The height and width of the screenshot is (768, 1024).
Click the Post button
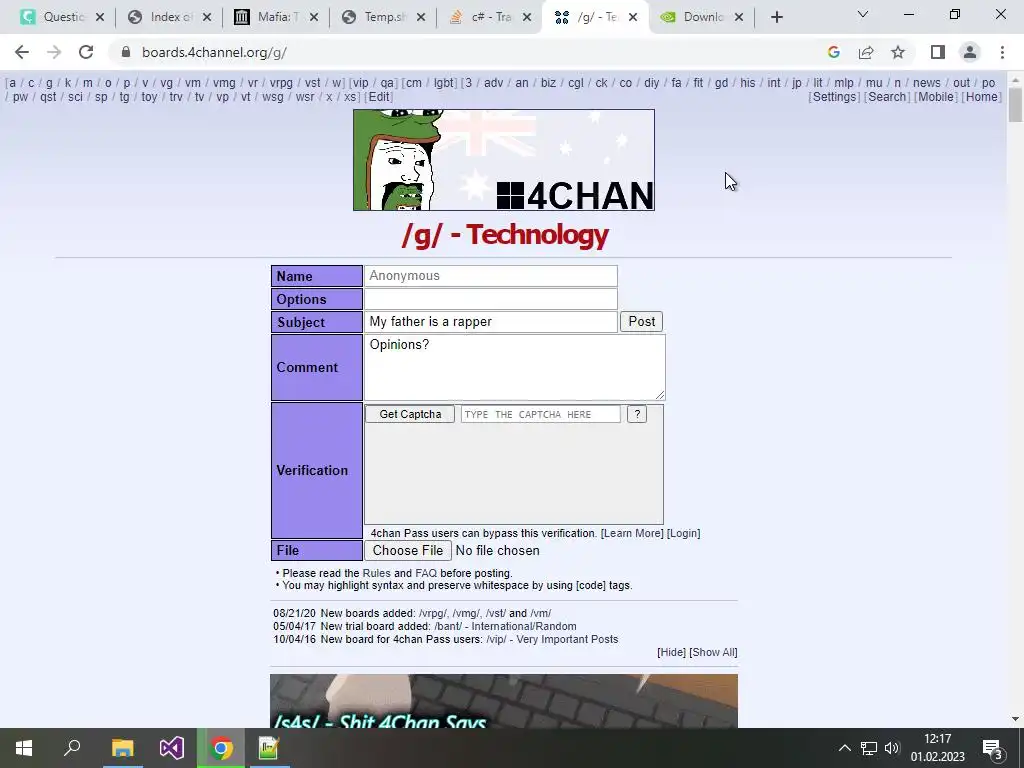click(x=641, y=321)
